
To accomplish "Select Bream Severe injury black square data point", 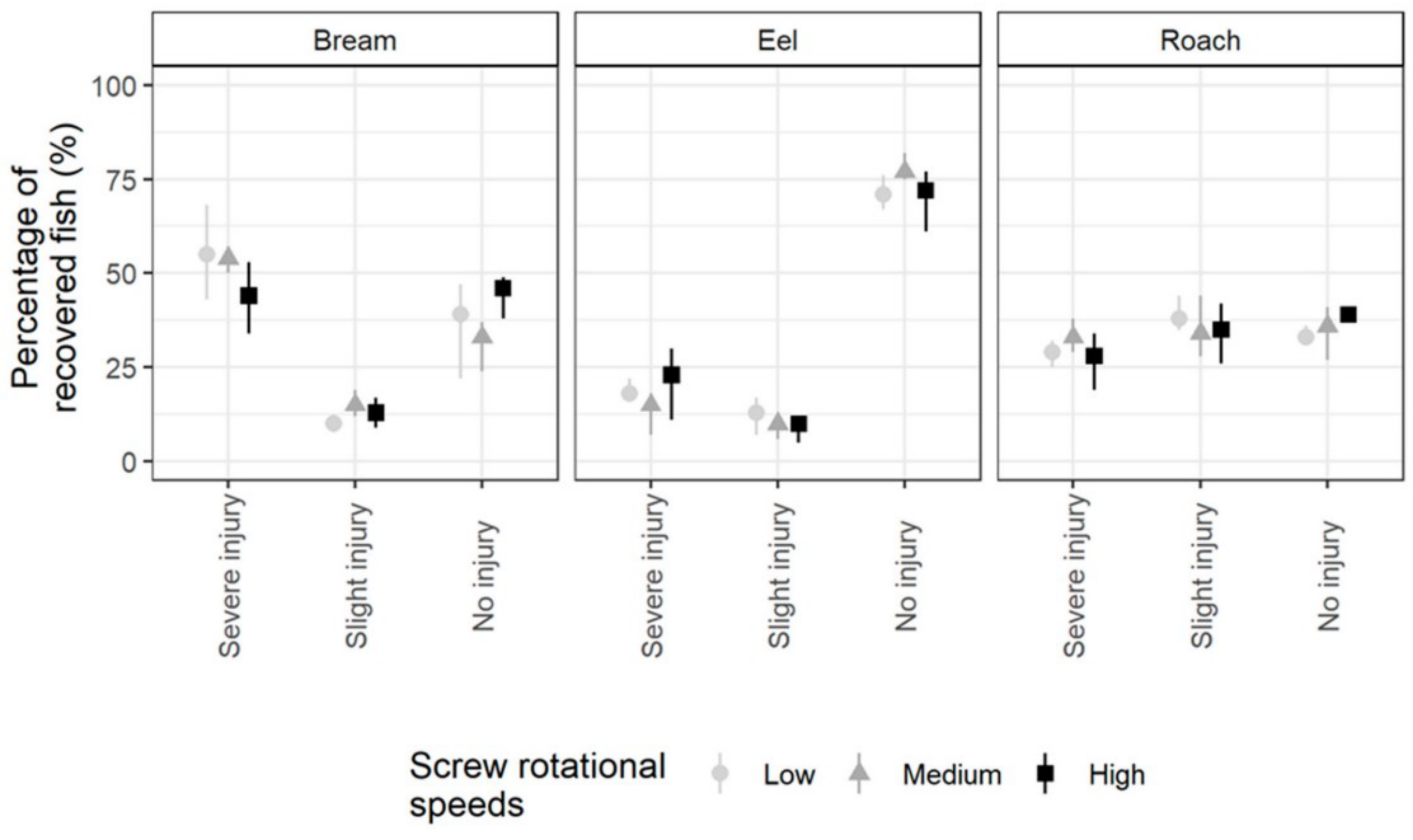I will tap(248, 296).
